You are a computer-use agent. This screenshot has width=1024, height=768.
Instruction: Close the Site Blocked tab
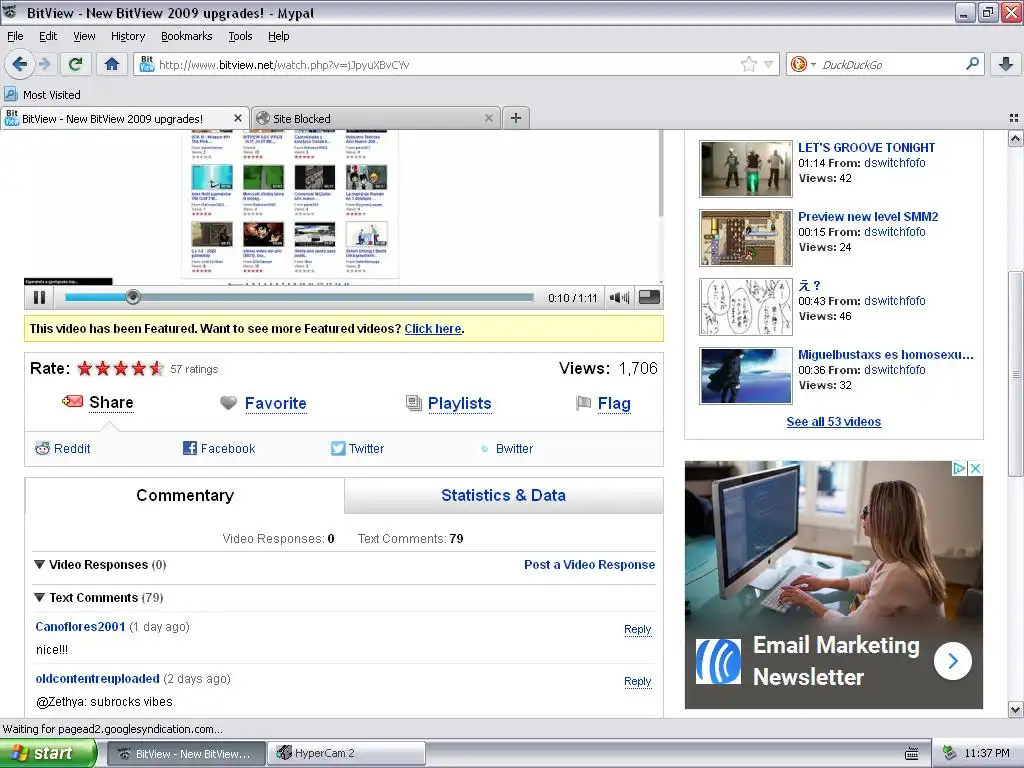coord(488,118)
